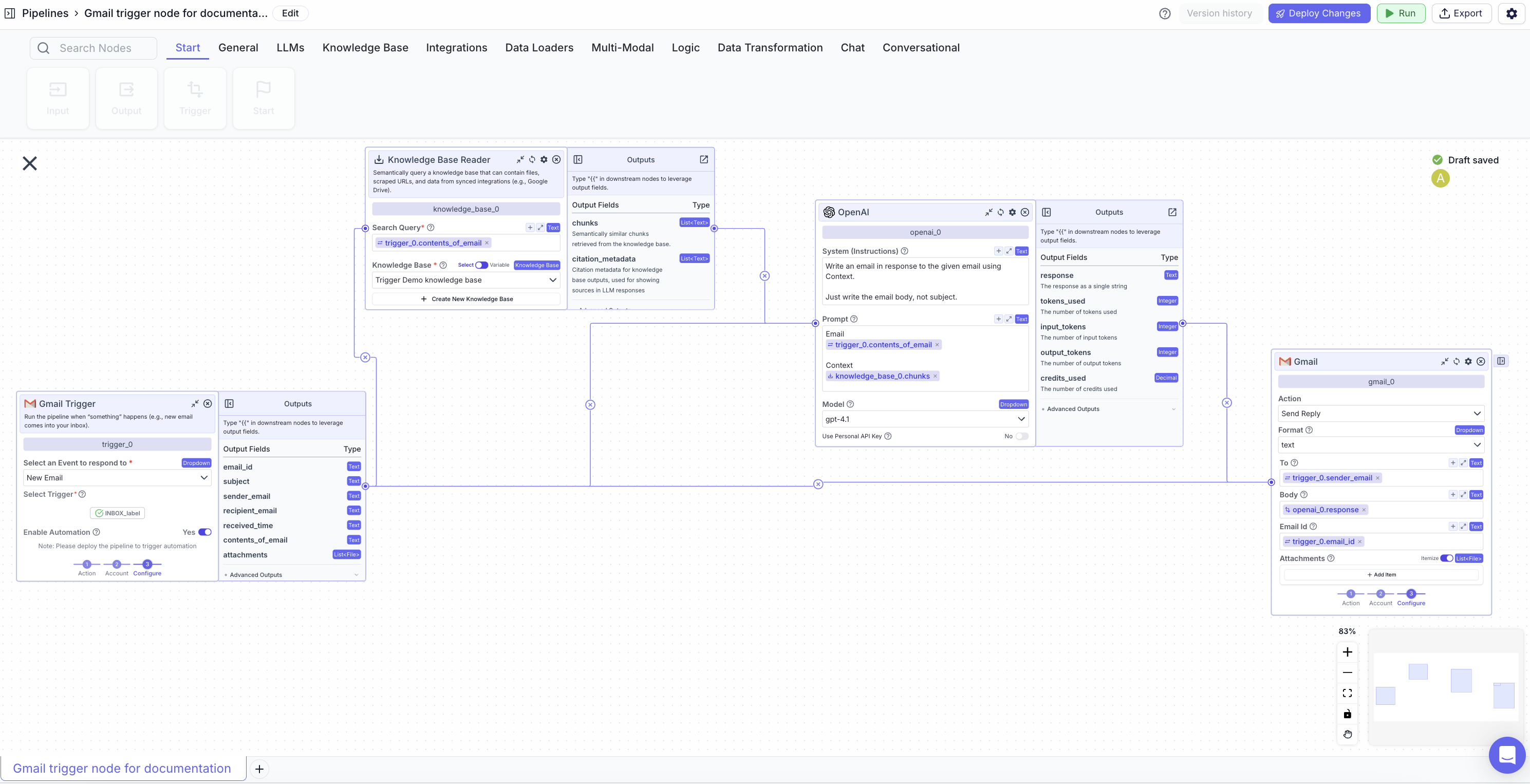Open the Integrations tab
The height and width of the screenshot is (784, 1530).
[x=456, y=47]
